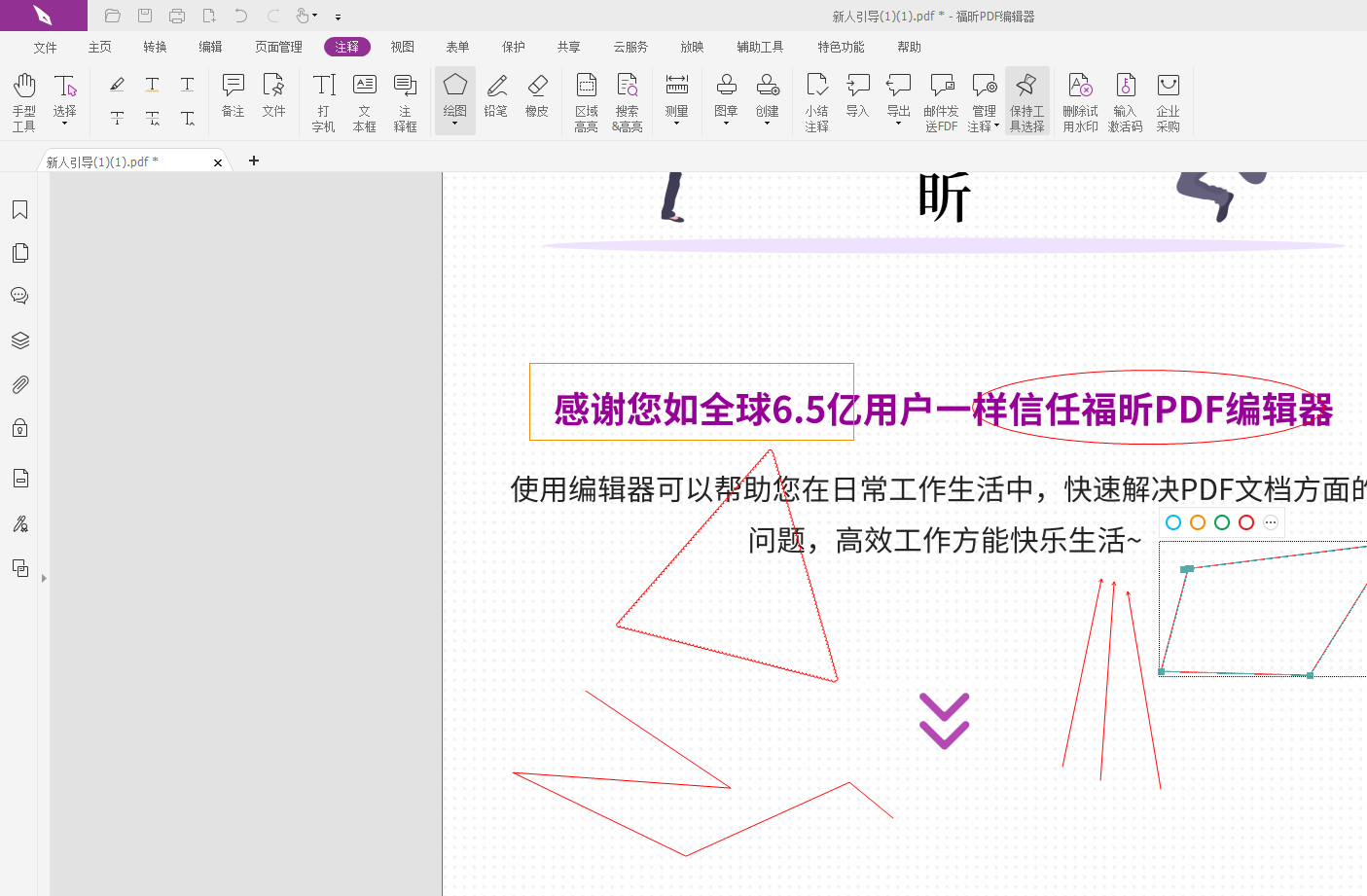Open the Attachments side panel
This screenshot has width=1367, height=896.
point(19,384)
